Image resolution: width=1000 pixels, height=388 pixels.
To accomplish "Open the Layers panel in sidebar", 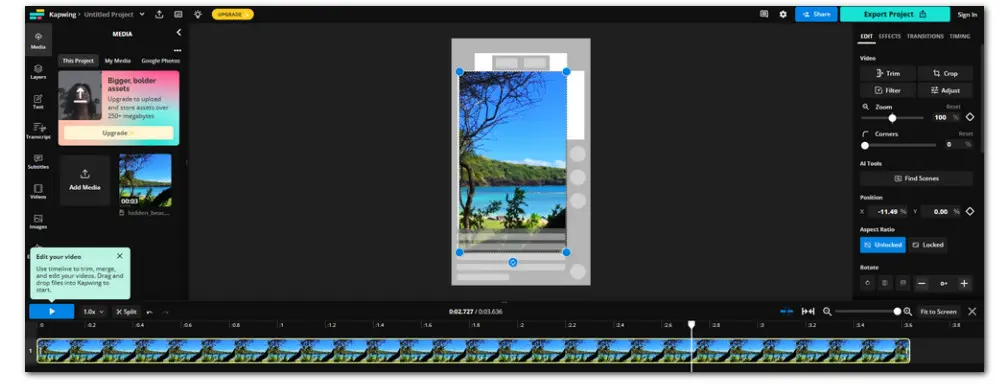I will 38,71.
